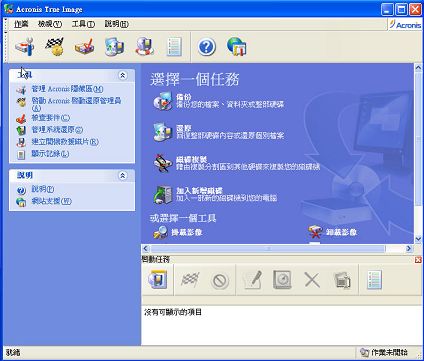Open the 顯示記錄(L) sidebar link
Image resolution: width=424 pixels, height=361 pixels.
[50, 154]
